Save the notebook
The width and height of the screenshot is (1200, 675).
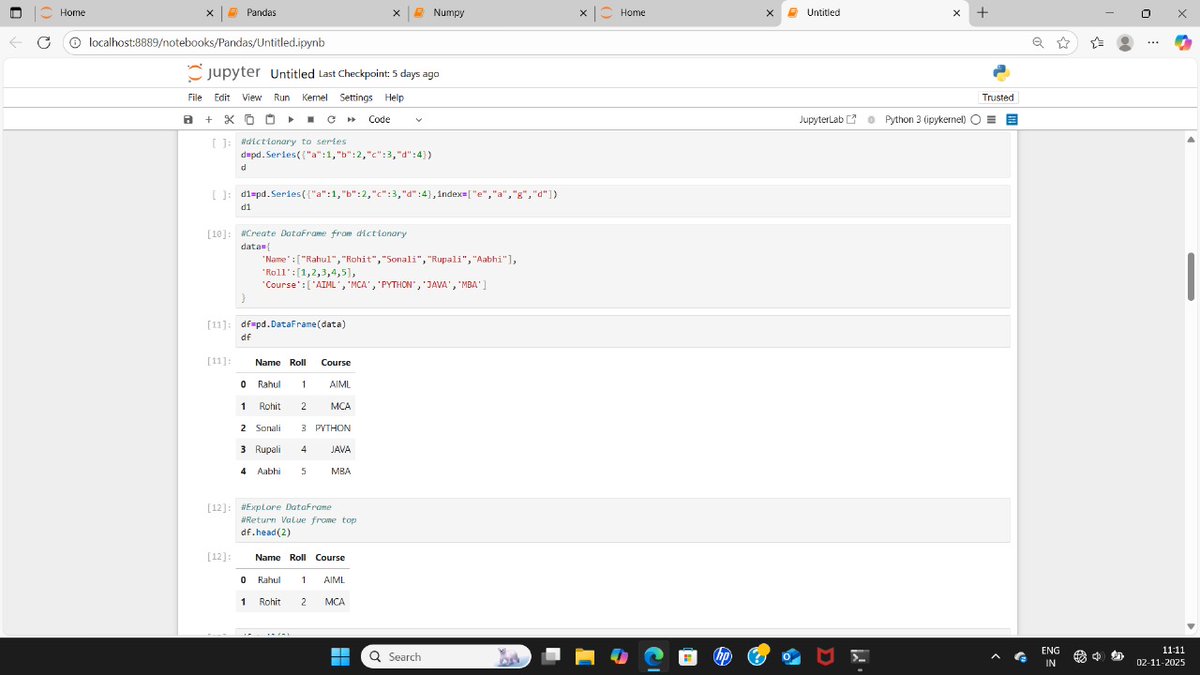pos(188,118)
